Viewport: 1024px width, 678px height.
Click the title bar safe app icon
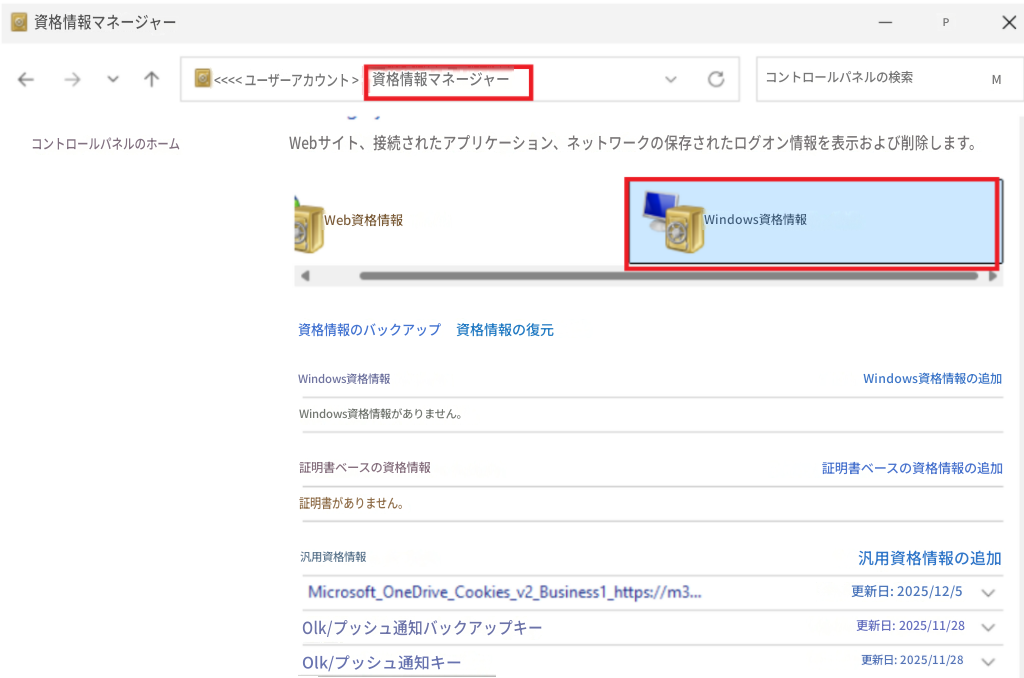[19, 22]
